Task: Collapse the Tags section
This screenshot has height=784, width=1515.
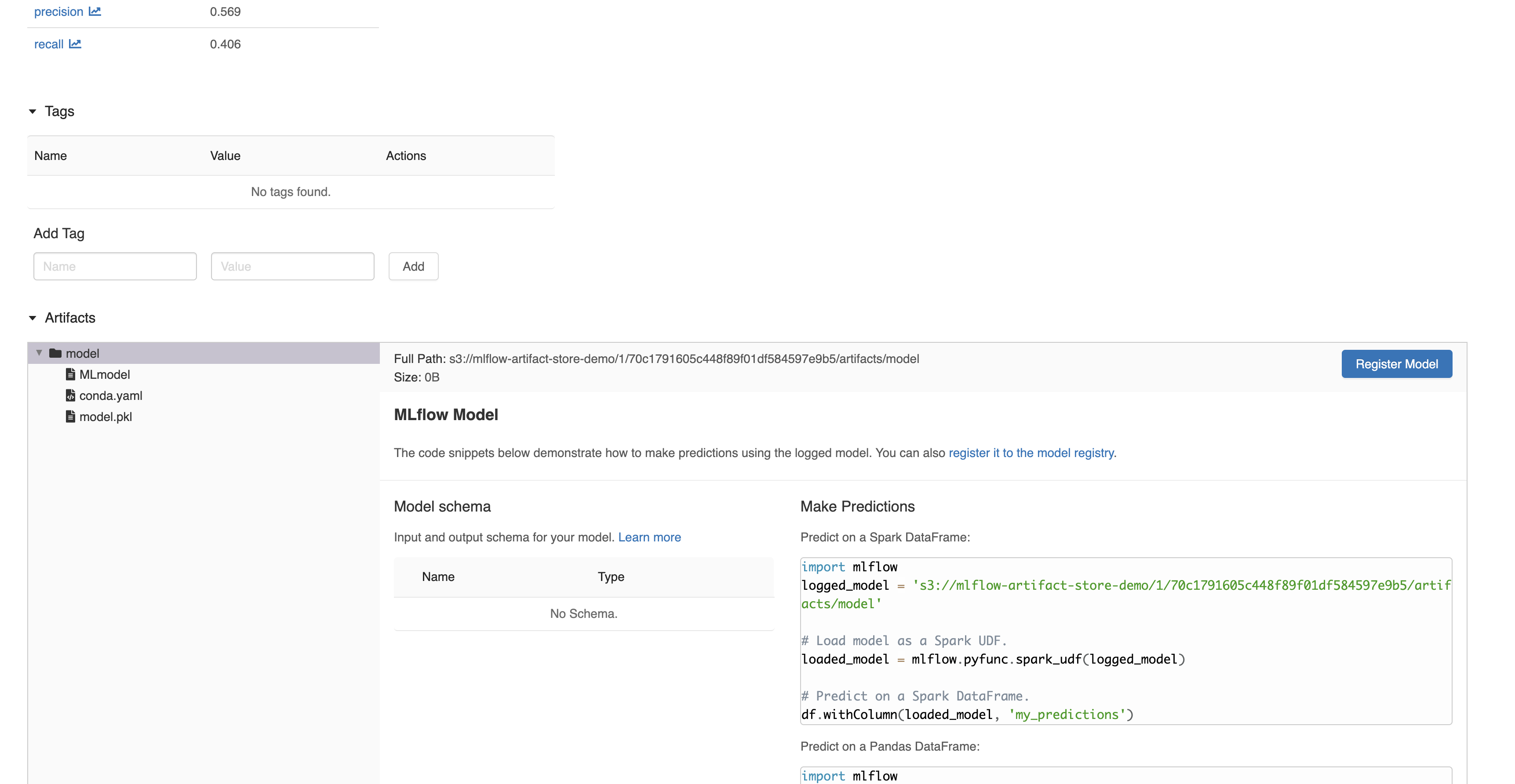Action: click(33, 112)
